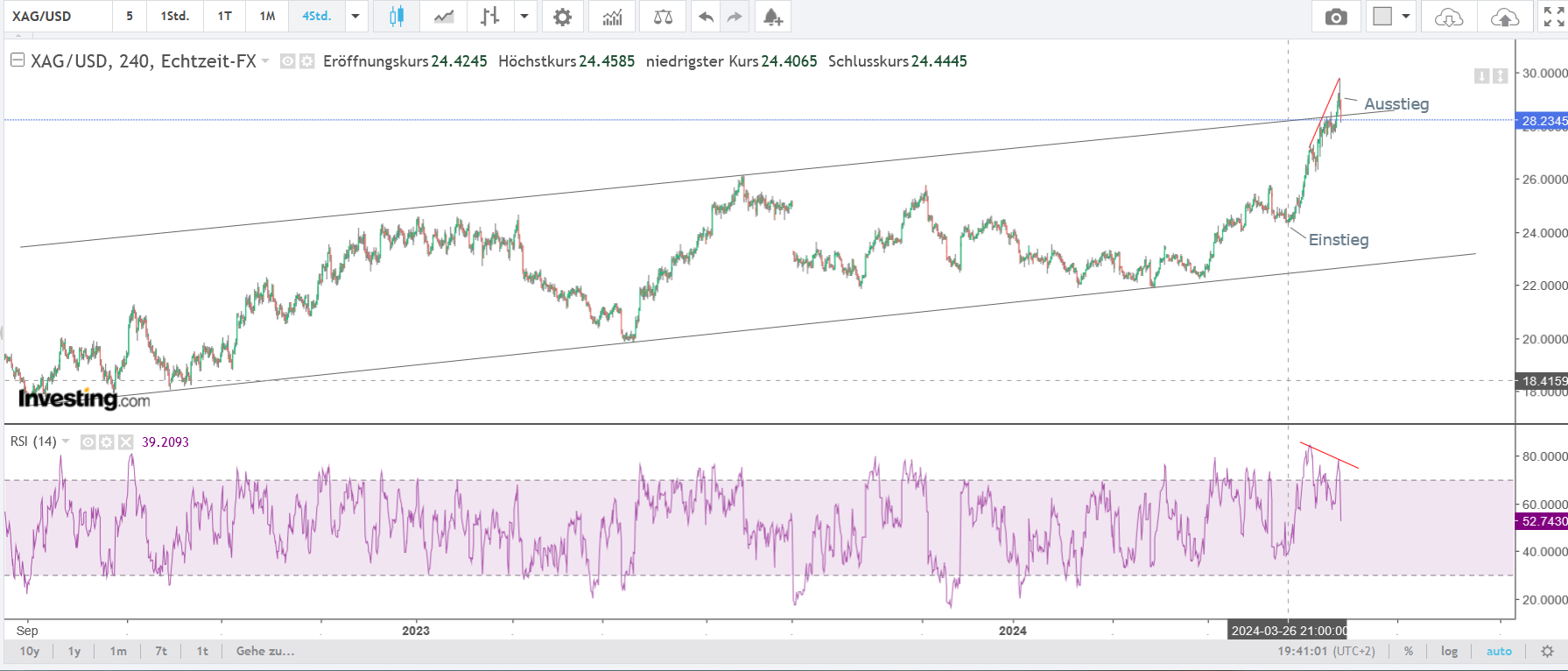Open the indicators chart icon

click(x=613, y=17)
